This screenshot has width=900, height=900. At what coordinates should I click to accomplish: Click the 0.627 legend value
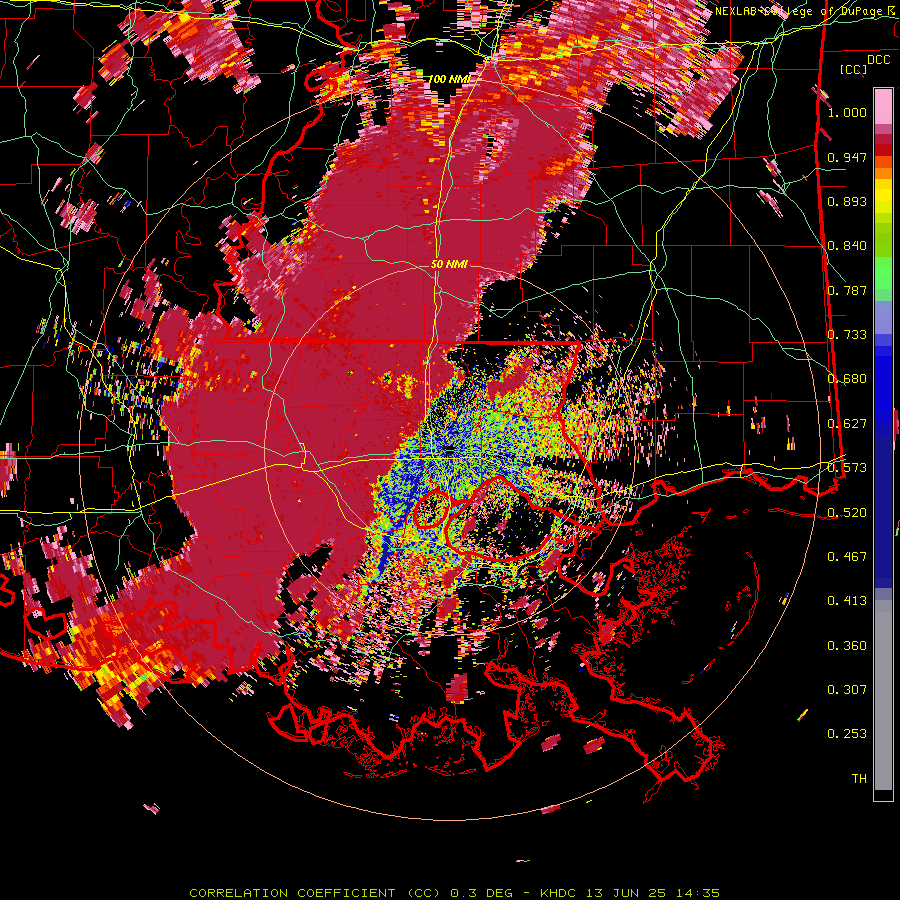point(847,424)
